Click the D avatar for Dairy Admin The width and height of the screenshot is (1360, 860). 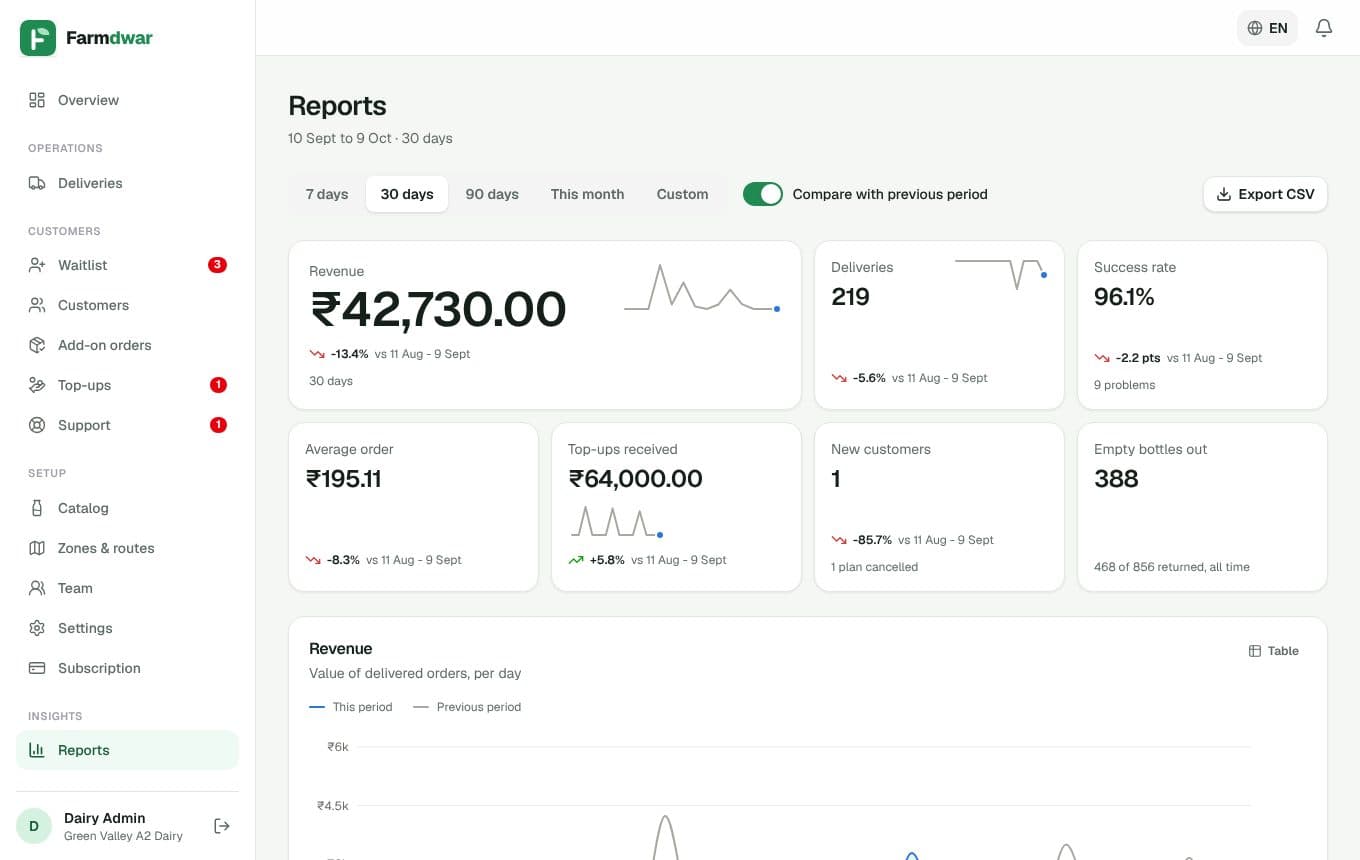[x=34, y=826]
